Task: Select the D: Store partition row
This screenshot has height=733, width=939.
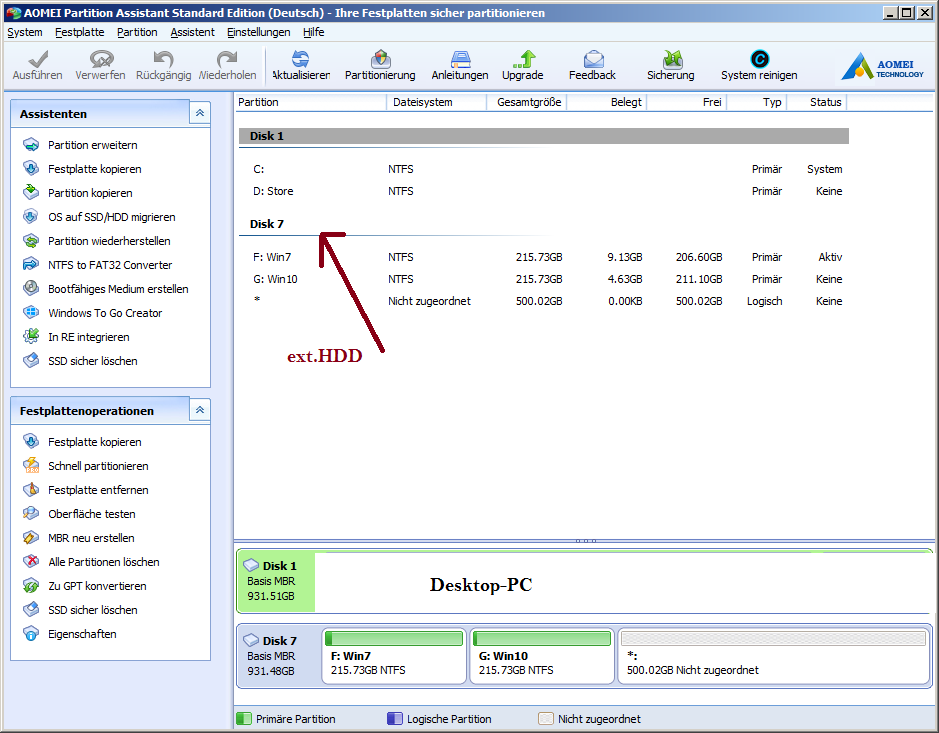Action: (x=544, y=192)
